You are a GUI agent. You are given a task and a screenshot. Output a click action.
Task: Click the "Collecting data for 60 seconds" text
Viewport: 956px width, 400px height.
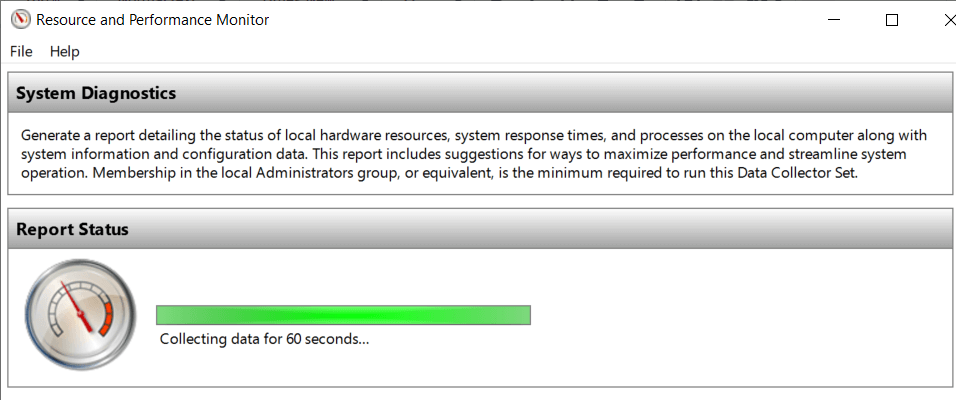(x=265, y=339)
